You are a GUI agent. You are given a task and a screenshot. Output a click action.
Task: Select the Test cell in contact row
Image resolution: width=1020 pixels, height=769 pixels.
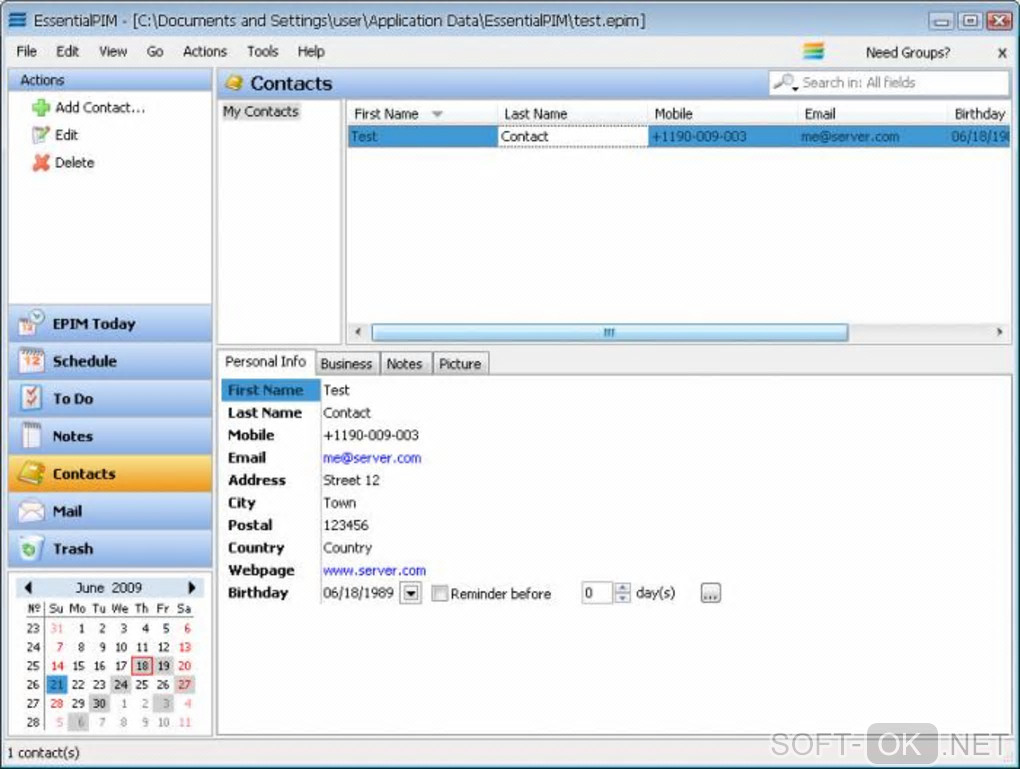coord(423,137)
